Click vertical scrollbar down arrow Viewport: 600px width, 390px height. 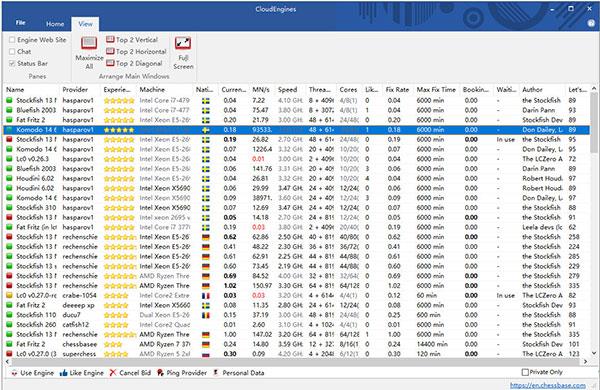click(594, 353)
